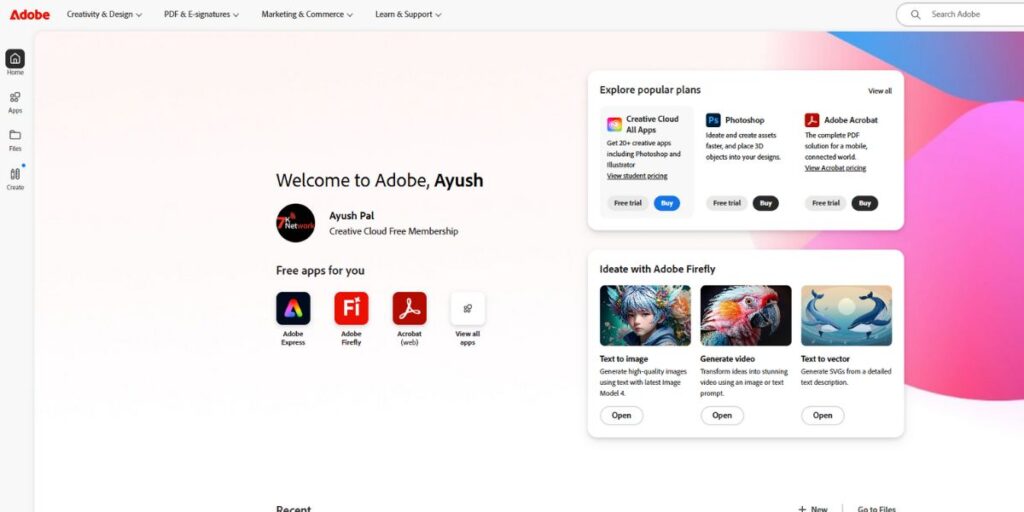The image size is (1024, 512).
Task: Expand Marketing & Commerce menu
Action: click(307, 14)
